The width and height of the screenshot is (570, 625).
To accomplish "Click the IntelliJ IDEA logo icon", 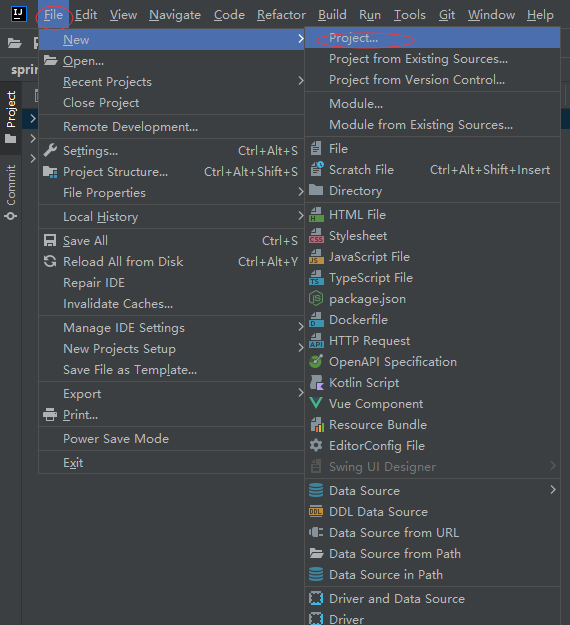I will coord(18,14).
